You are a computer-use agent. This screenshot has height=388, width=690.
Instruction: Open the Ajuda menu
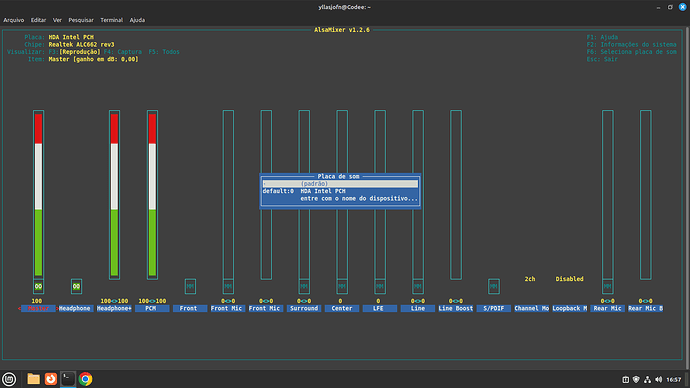tap(137, 20)
